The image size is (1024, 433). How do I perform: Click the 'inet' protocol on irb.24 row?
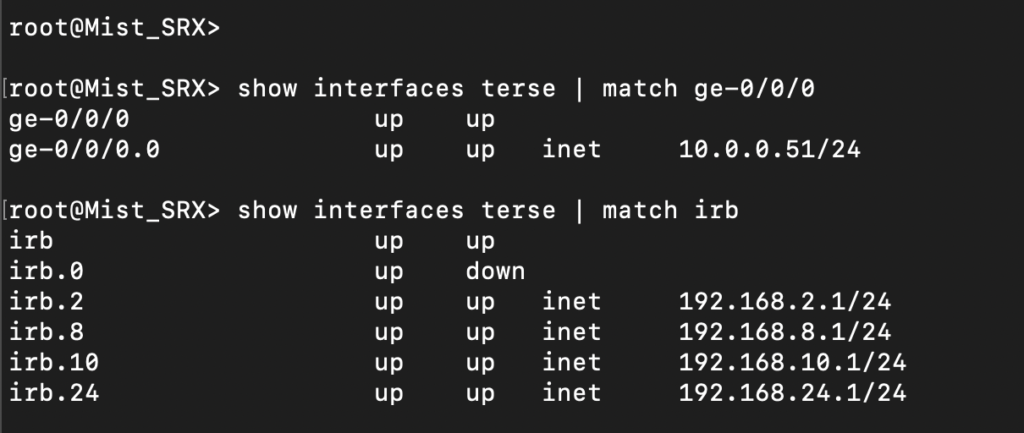click(x=571, y=392)
